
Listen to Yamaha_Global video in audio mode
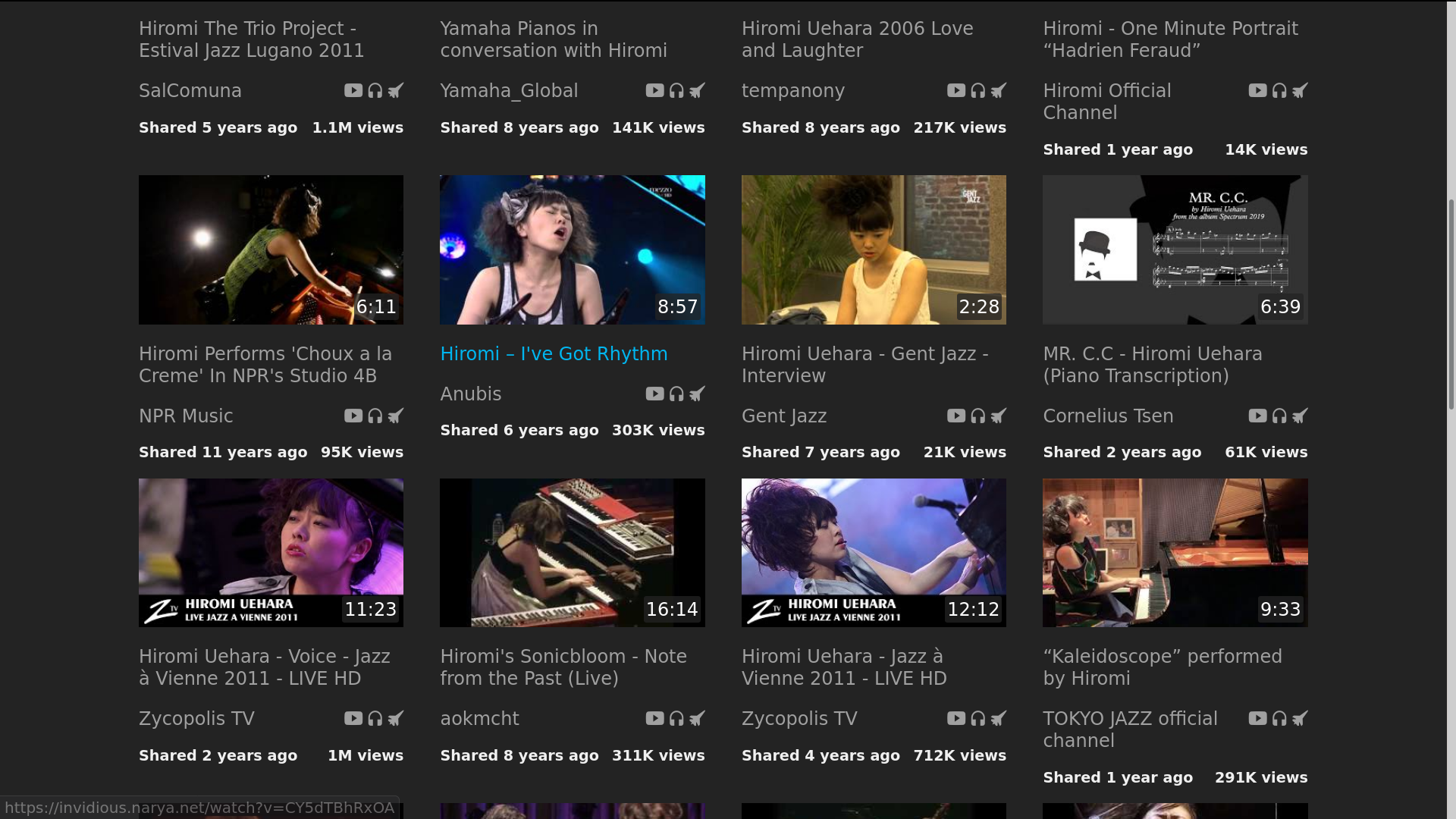click(676, 91)
